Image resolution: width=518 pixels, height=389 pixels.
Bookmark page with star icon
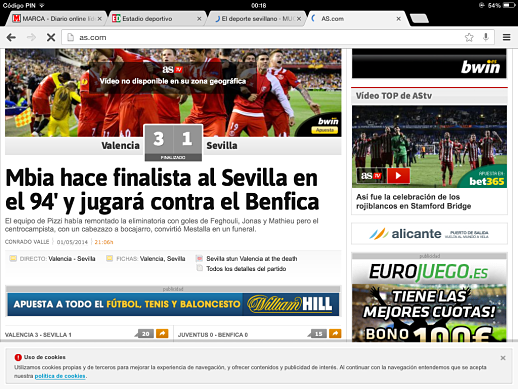[469, 37]
